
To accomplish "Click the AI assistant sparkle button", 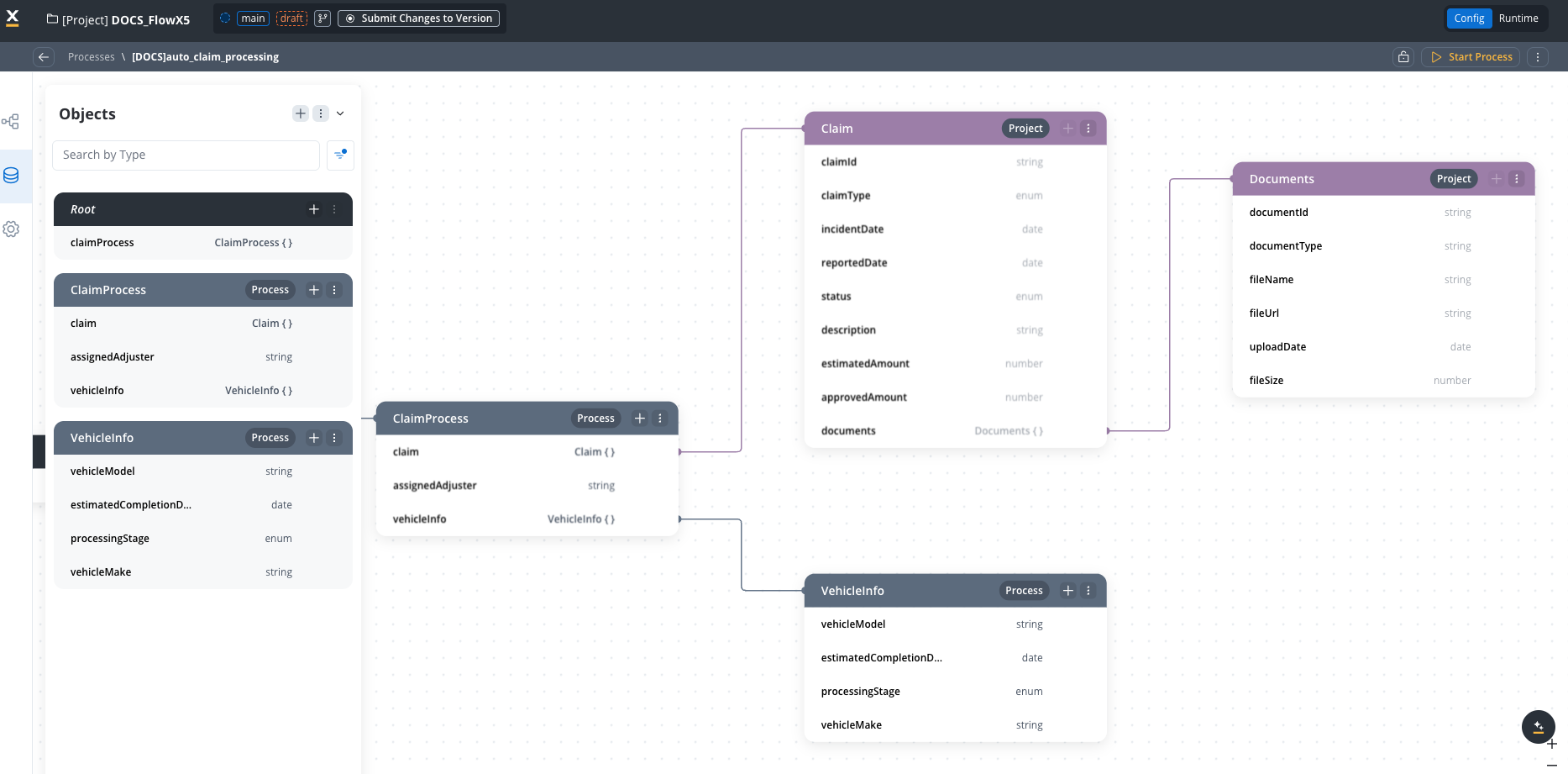I will [1539, 727].
